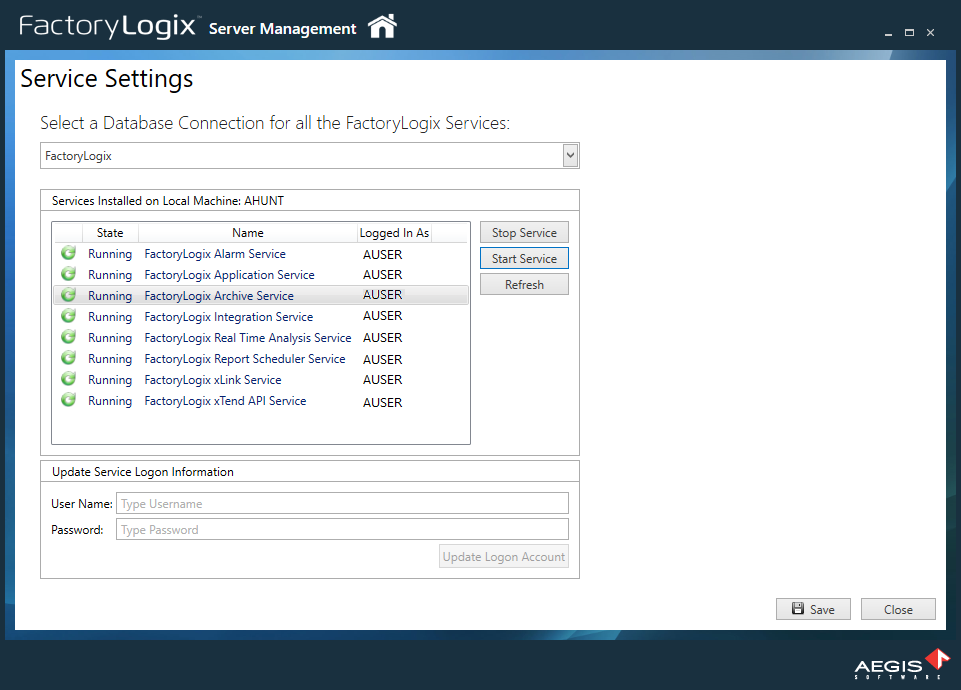Click the dropdown arrow of the FactoryLogix selector
The width and height of the screenshot is (961, 690).
[569, 155]
